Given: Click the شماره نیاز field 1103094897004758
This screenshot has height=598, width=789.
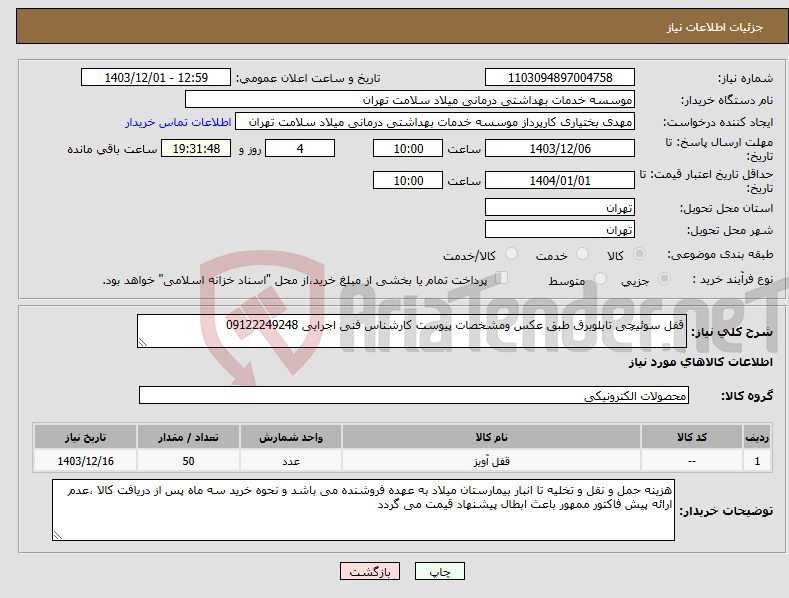Looking at the screenshot, I should coord(560,78).
